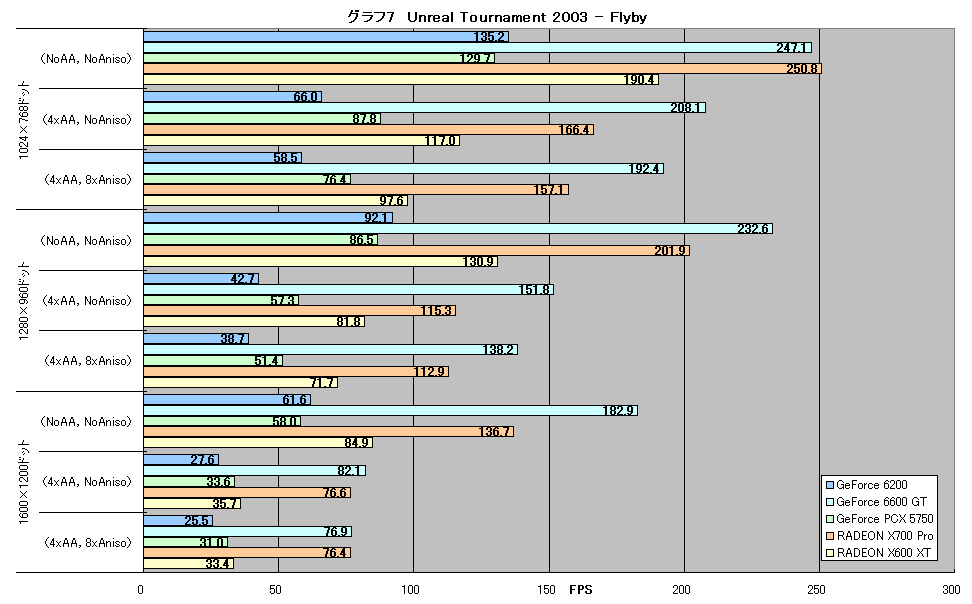
Task: Click the 86.5 bar value label
Action: pyautogui.click(x=361, y=239)
